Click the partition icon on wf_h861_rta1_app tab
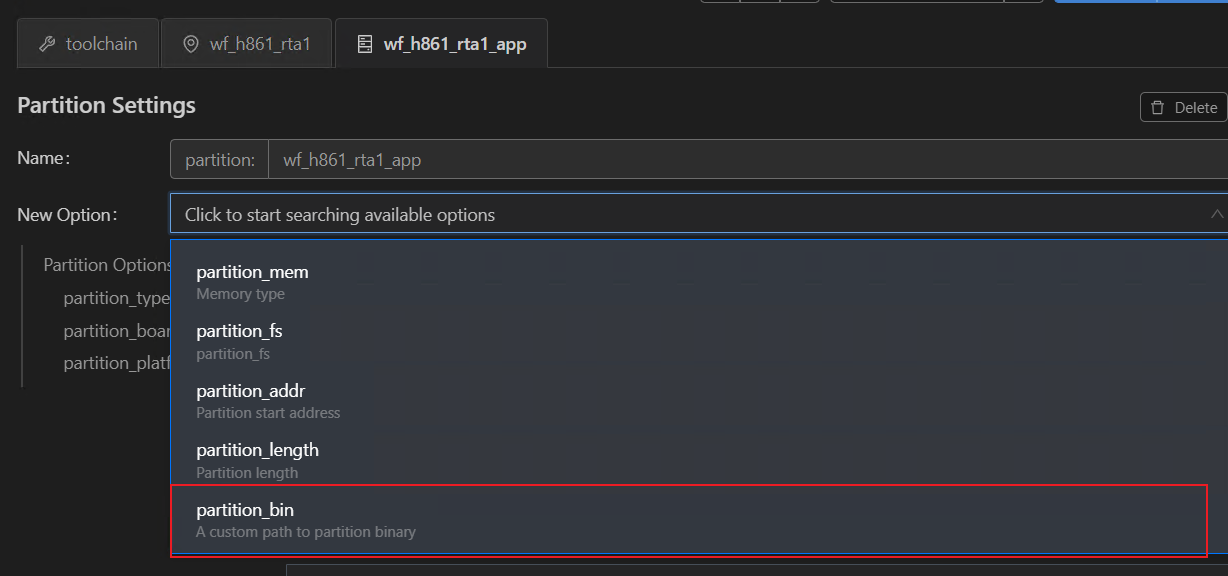1228x576 pixels. [365, 44]
